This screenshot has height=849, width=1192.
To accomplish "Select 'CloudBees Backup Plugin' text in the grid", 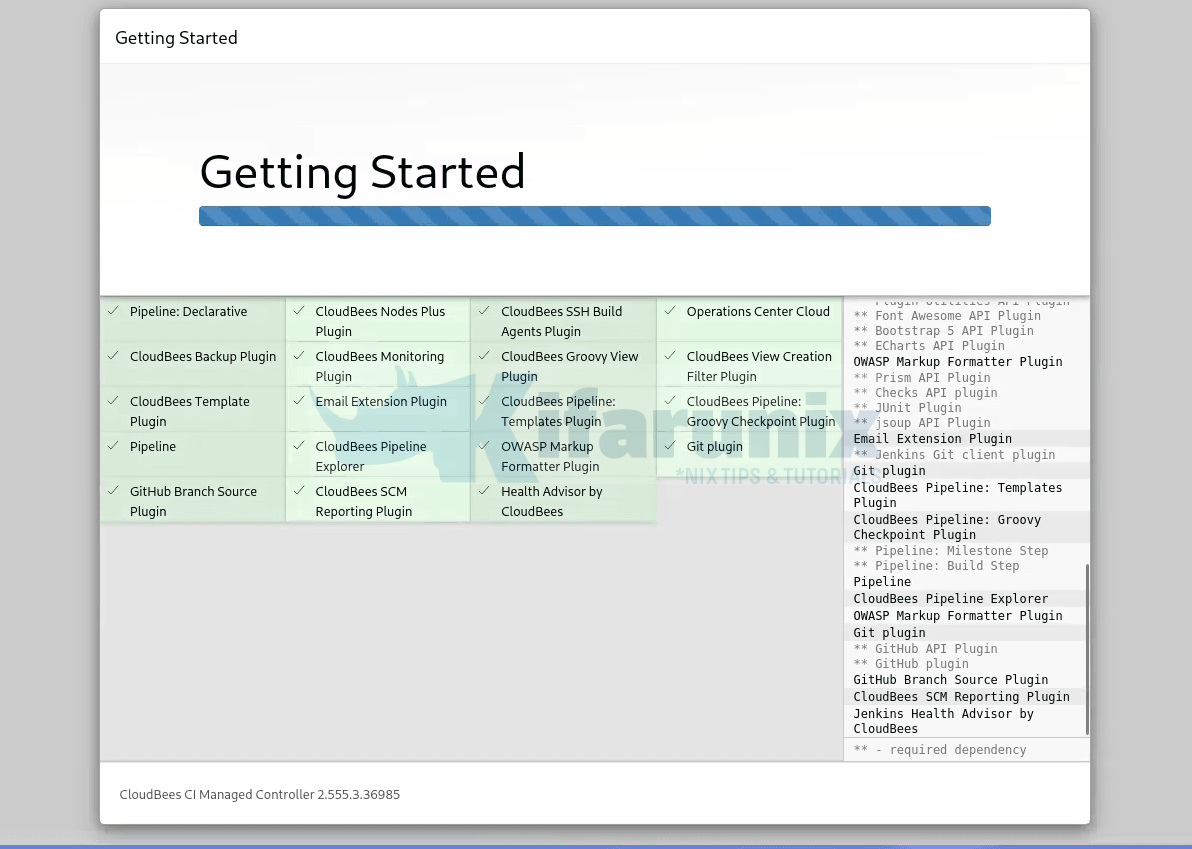I will point(203,356).
